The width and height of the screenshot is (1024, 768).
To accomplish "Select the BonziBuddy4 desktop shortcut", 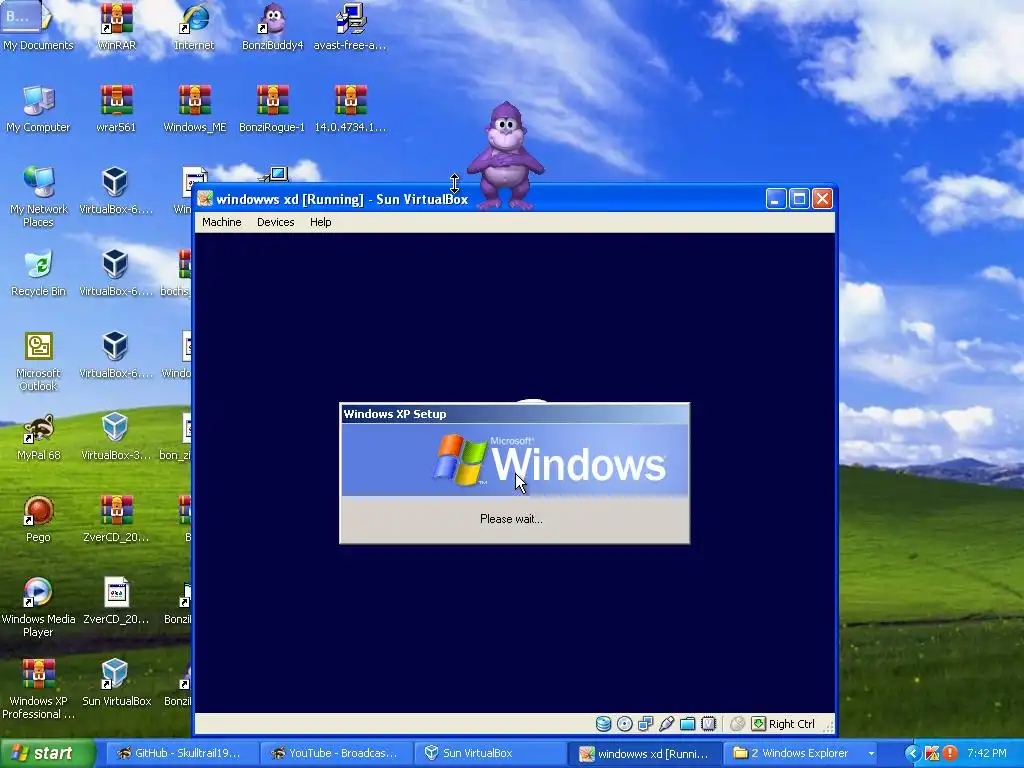I will coord(272,26).
